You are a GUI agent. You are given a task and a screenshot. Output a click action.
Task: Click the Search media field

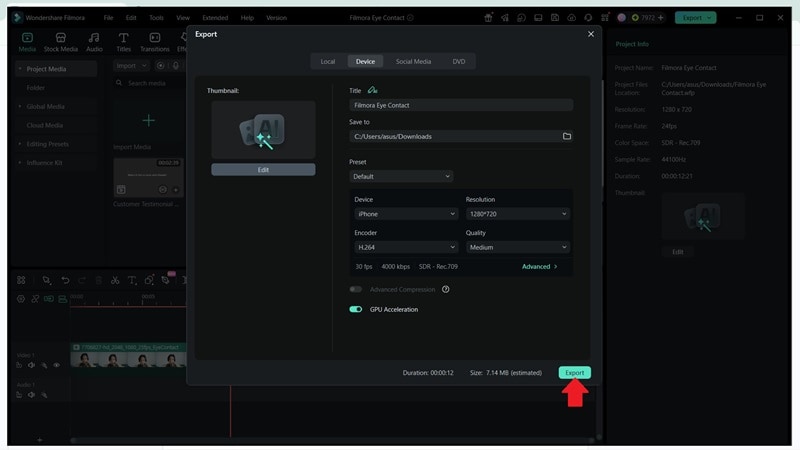tap(149, 83)
